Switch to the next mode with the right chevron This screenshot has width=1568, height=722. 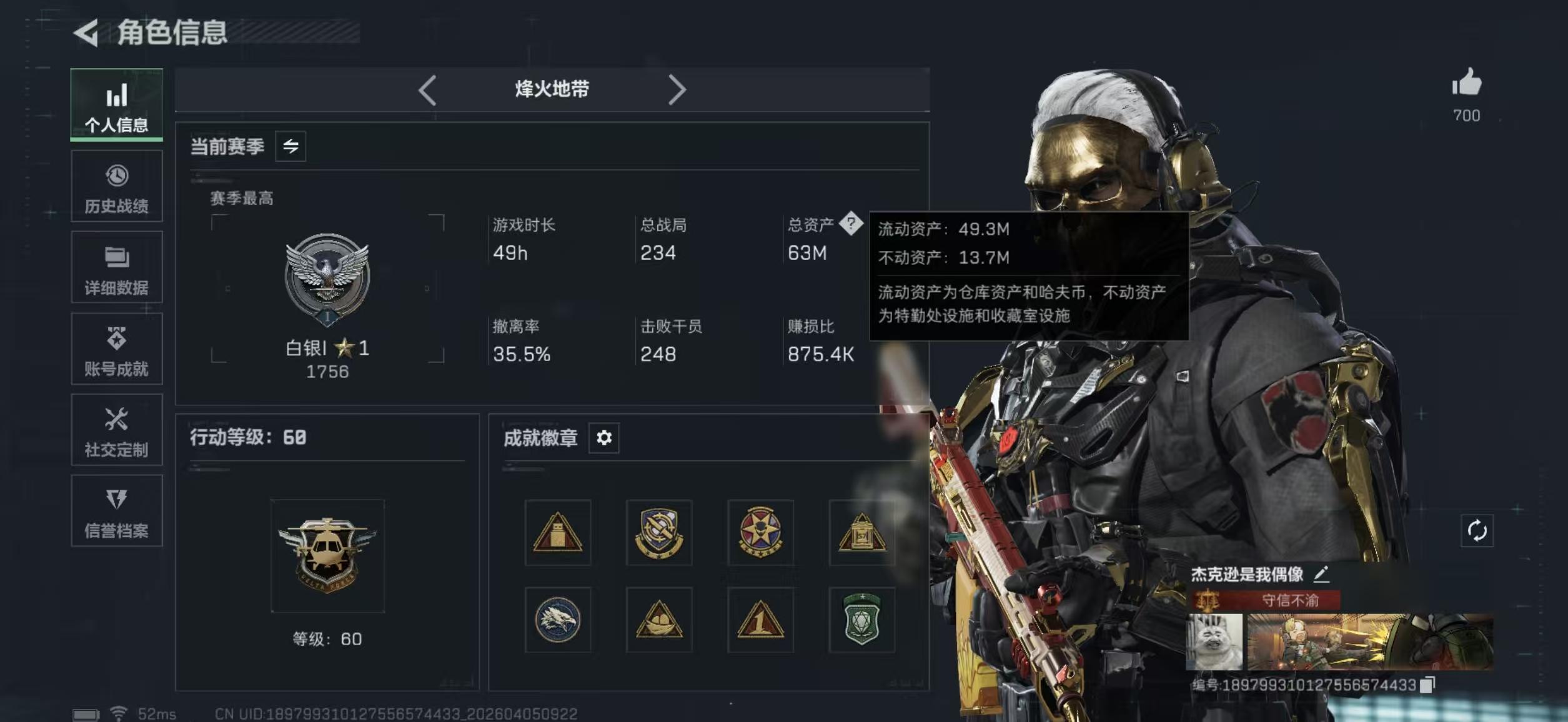(x=677, y=90)
